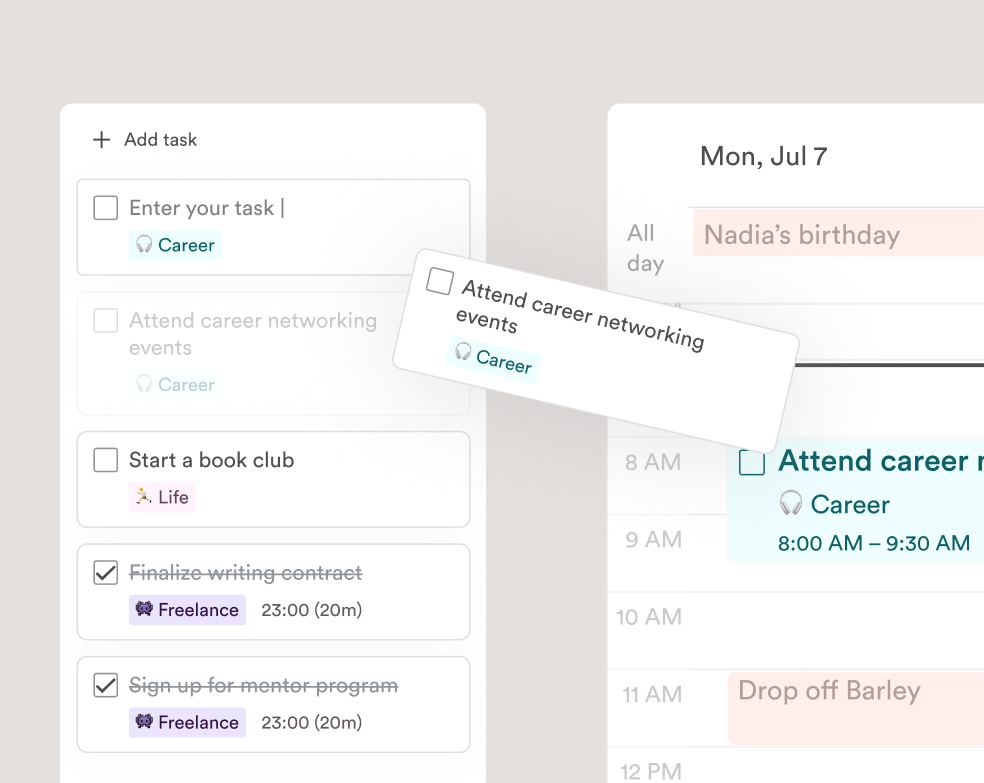This screenshot has width=984, height=783.
Task: Click the headphones icon on the Career tag
Action: [x=146, y=245]
